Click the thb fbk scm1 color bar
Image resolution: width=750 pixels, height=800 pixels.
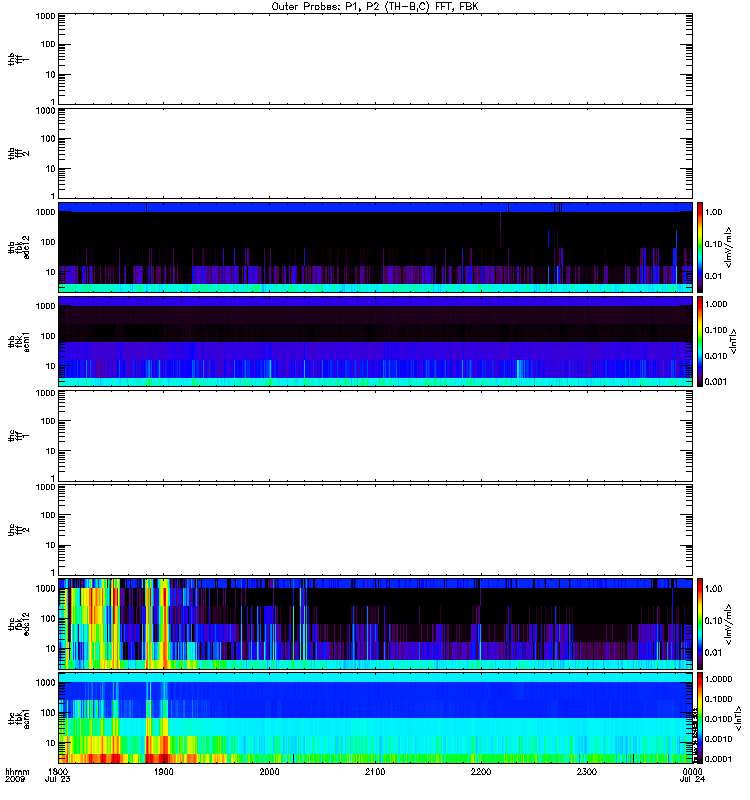tap(700, 341)
